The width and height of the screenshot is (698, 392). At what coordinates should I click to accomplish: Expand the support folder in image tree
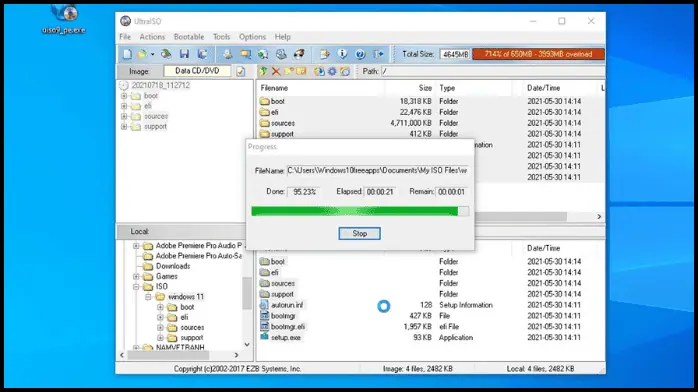(124, 126)
